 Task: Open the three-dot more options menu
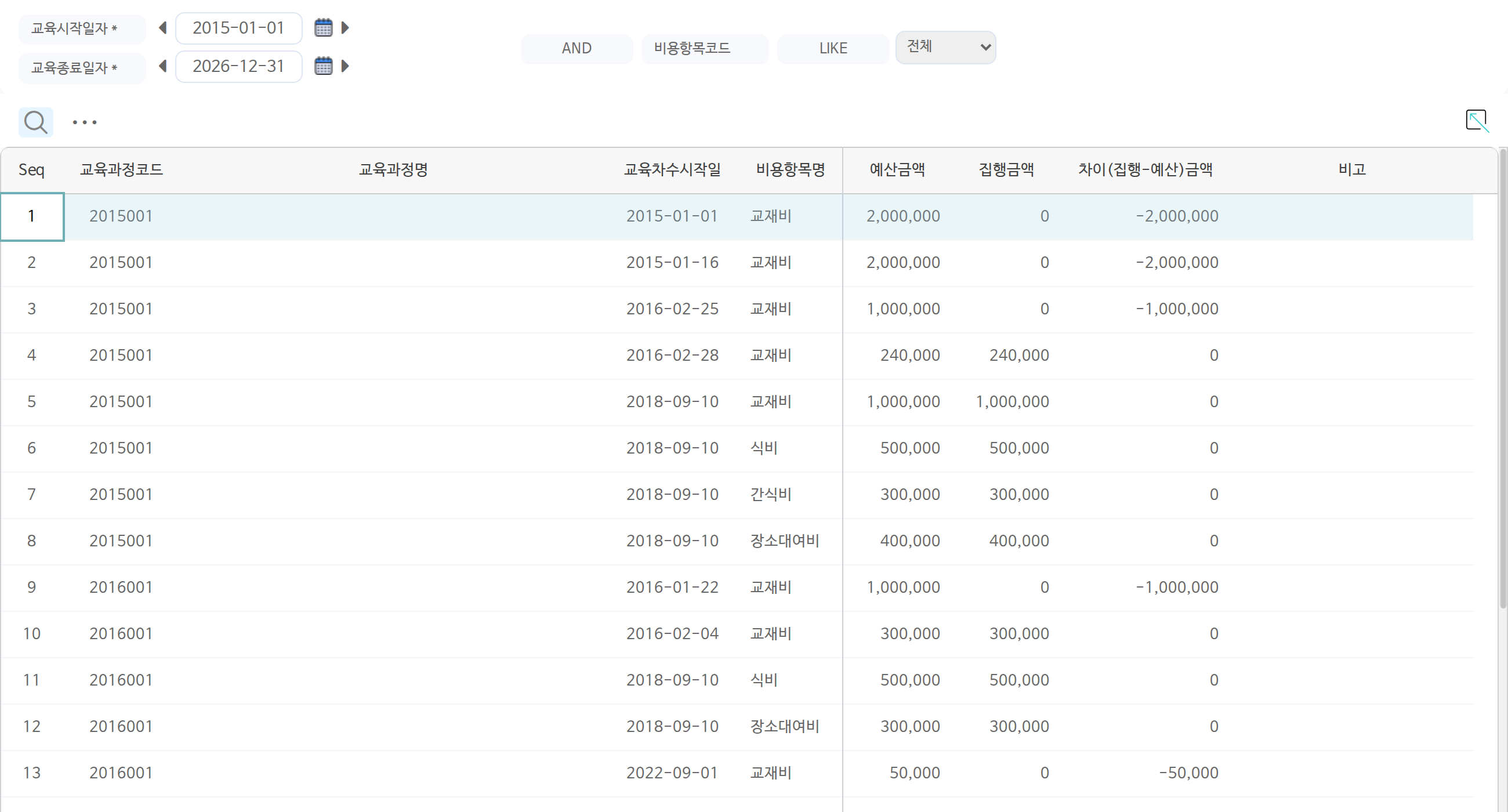(x=85, y=122)
